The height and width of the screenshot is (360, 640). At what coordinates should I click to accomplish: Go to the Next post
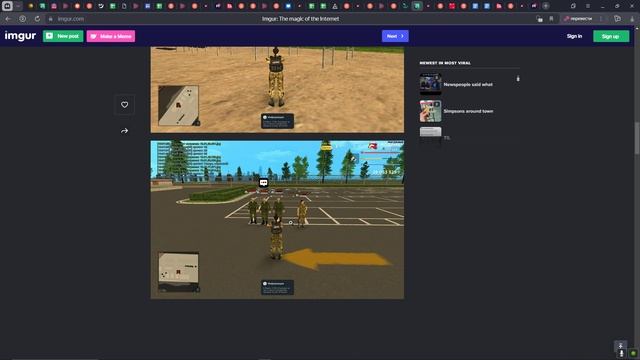tap(395, 36)
